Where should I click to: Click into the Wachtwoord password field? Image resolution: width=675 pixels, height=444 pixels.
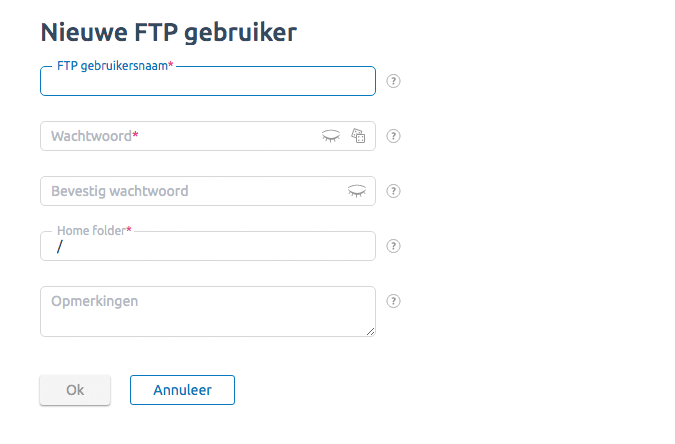click(181, 136)
